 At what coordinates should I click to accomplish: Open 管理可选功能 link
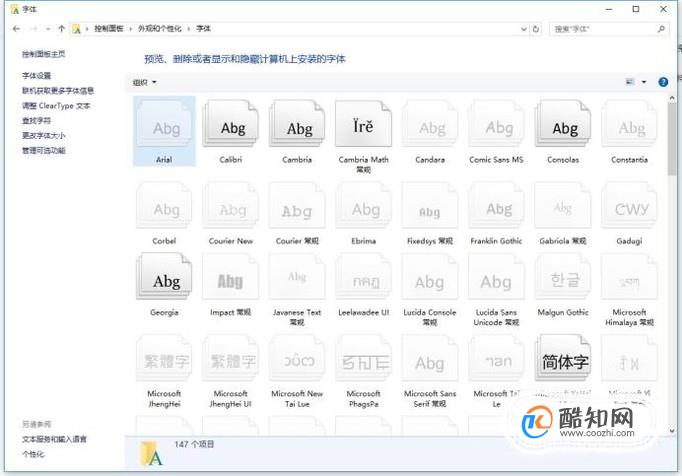click(x=43, y=151)
